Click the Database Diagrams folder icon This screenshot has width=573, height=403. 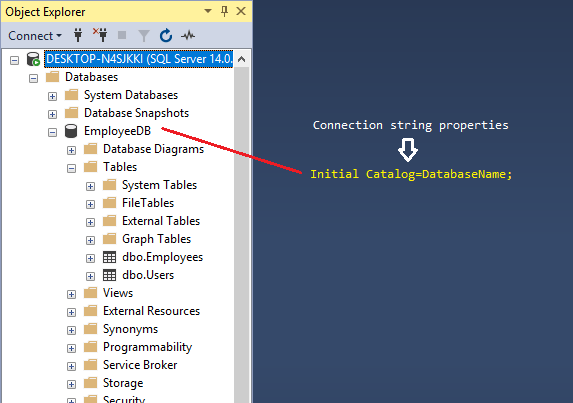[91, 149]
